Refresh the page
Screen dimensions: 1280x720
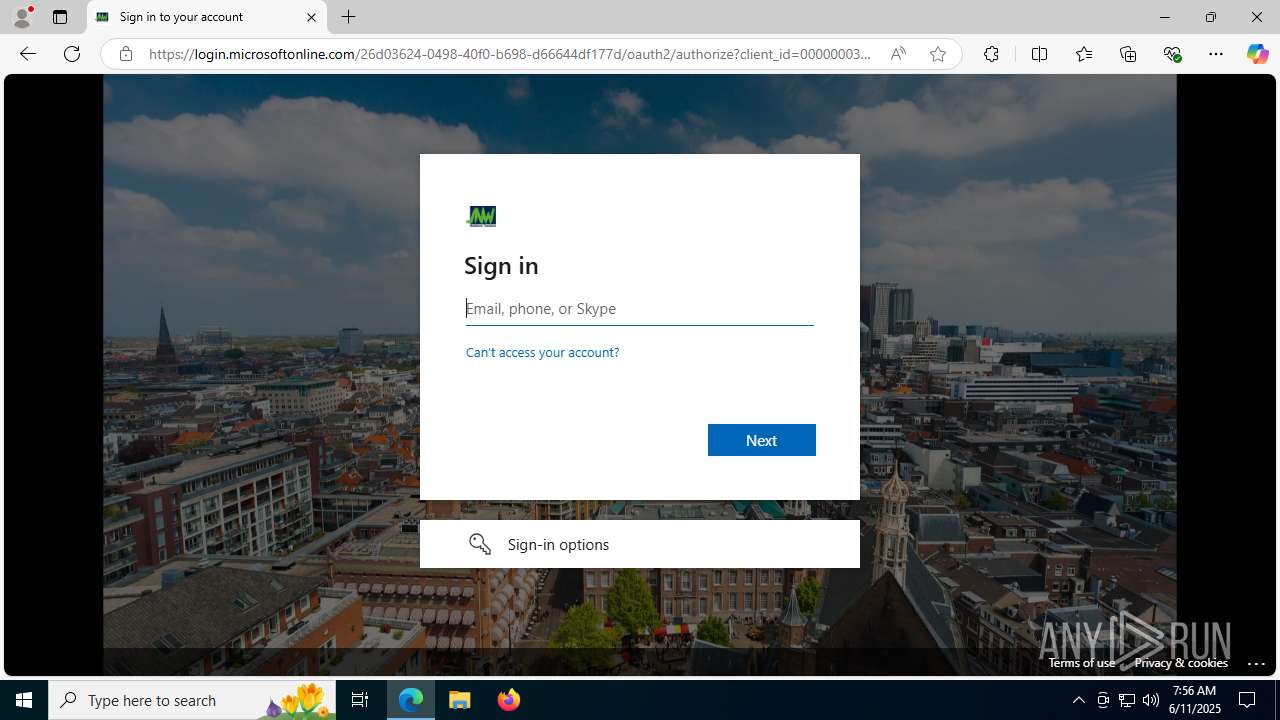pyautogui.click(x=72, y=54)
